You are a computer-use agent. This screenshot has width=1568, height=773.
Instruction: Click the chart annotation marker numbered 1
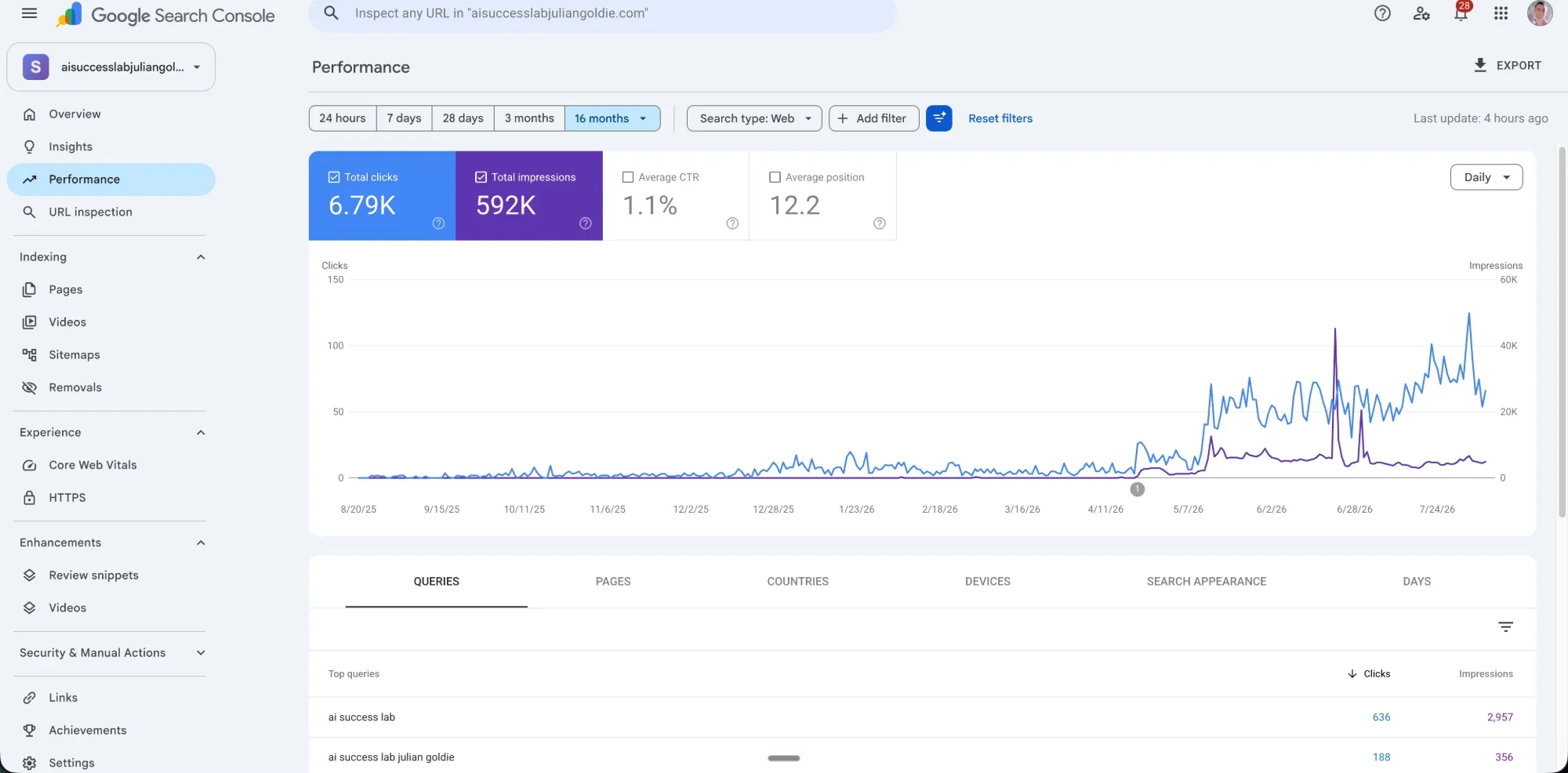tap(1137, 489)
